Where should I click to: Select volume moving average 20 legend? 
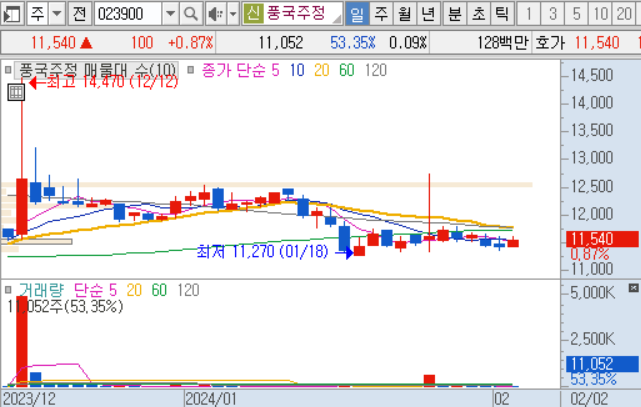point(134,290)
